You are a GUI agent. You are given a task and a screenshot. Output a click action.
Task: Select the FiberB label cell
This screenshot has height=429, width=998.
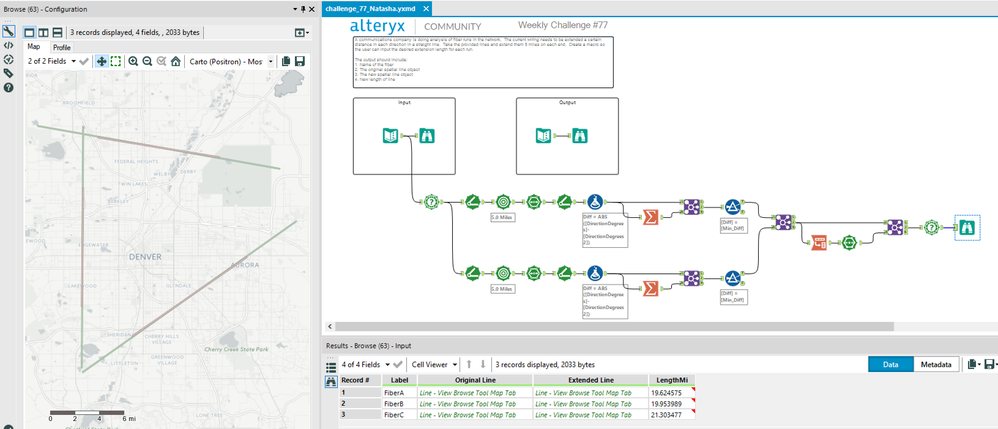(x=399, y=404)
